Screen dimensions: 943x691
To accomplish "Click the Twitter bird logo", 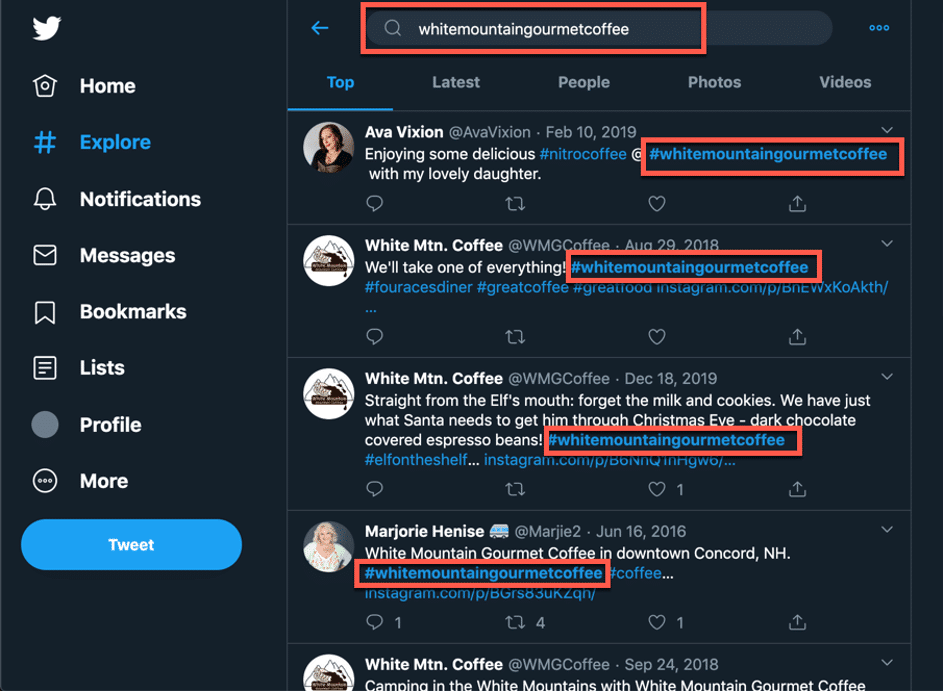I will (46, 28).
